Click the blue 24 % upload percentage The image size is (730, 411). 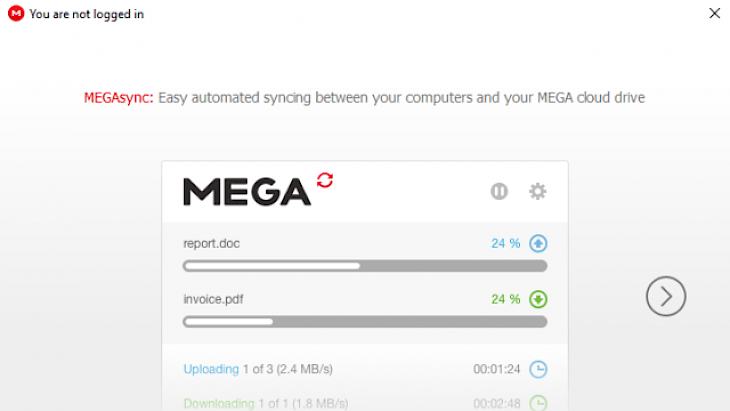[506, 243]
